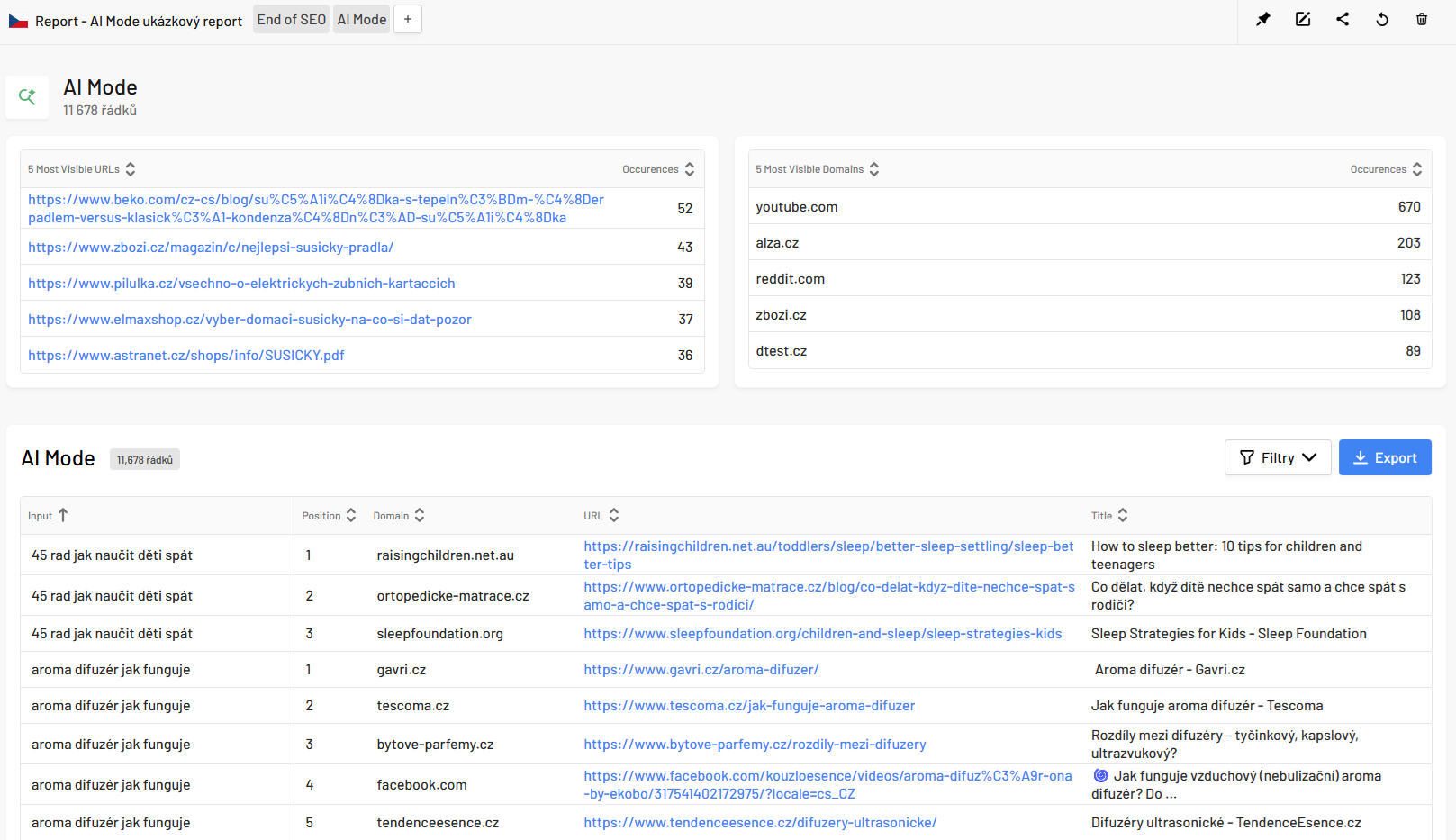Sort the table by Input column arrow

pyautogui.click(x=62, y=515)
